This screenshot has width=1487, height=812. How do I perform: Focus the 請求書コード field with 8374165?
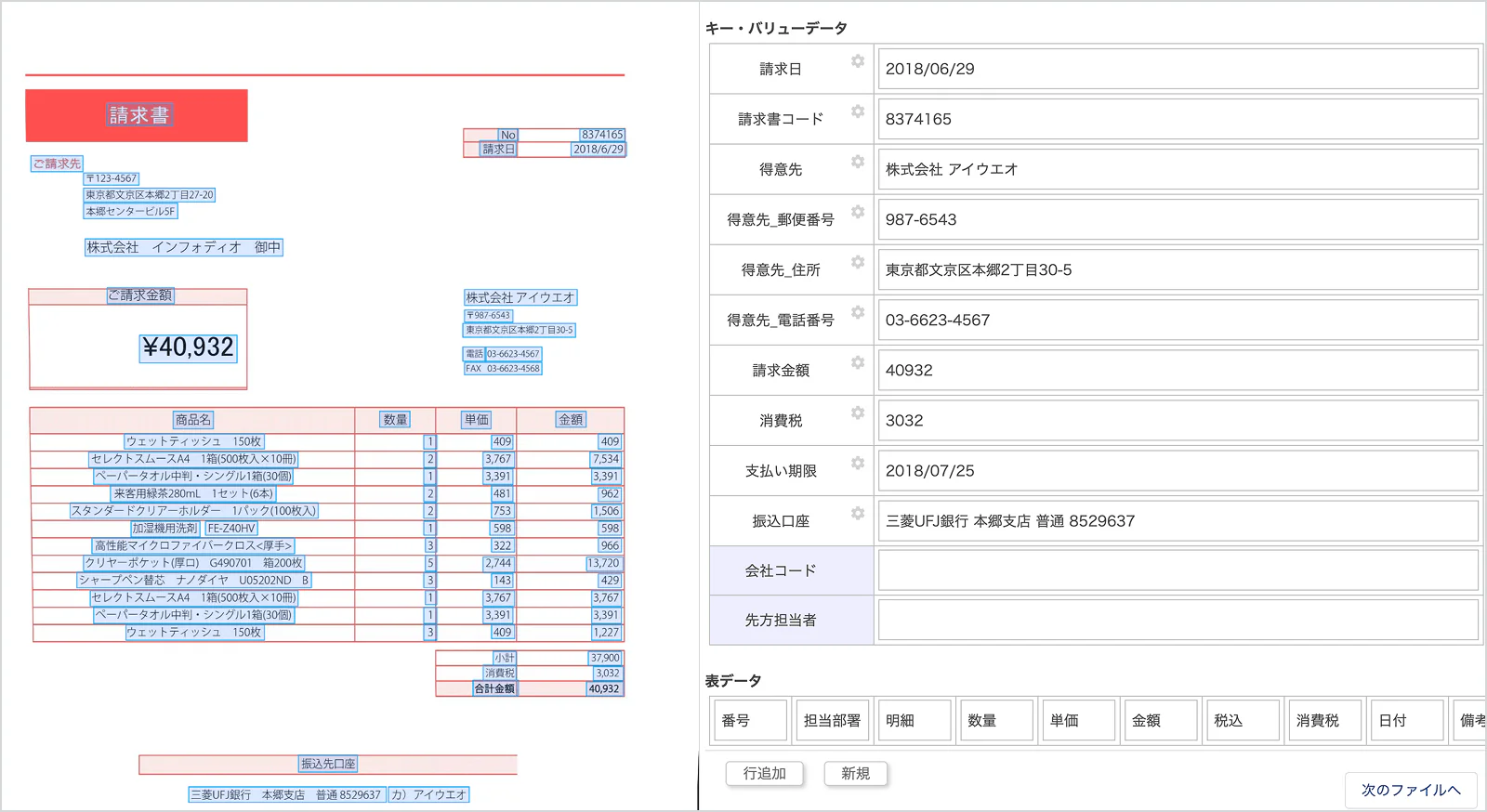[1178, 119]
